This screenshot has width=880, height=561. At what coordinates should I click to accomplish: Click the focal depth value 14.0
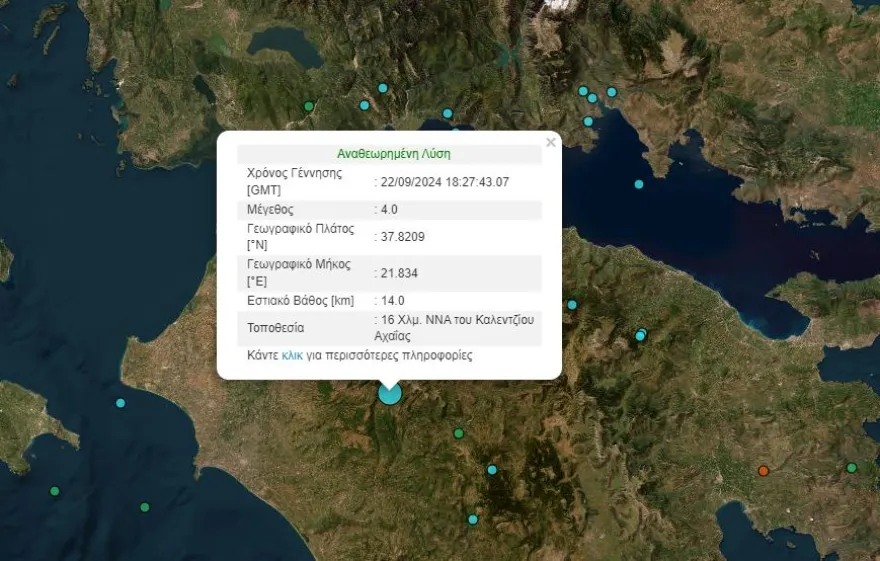(392, 300)
